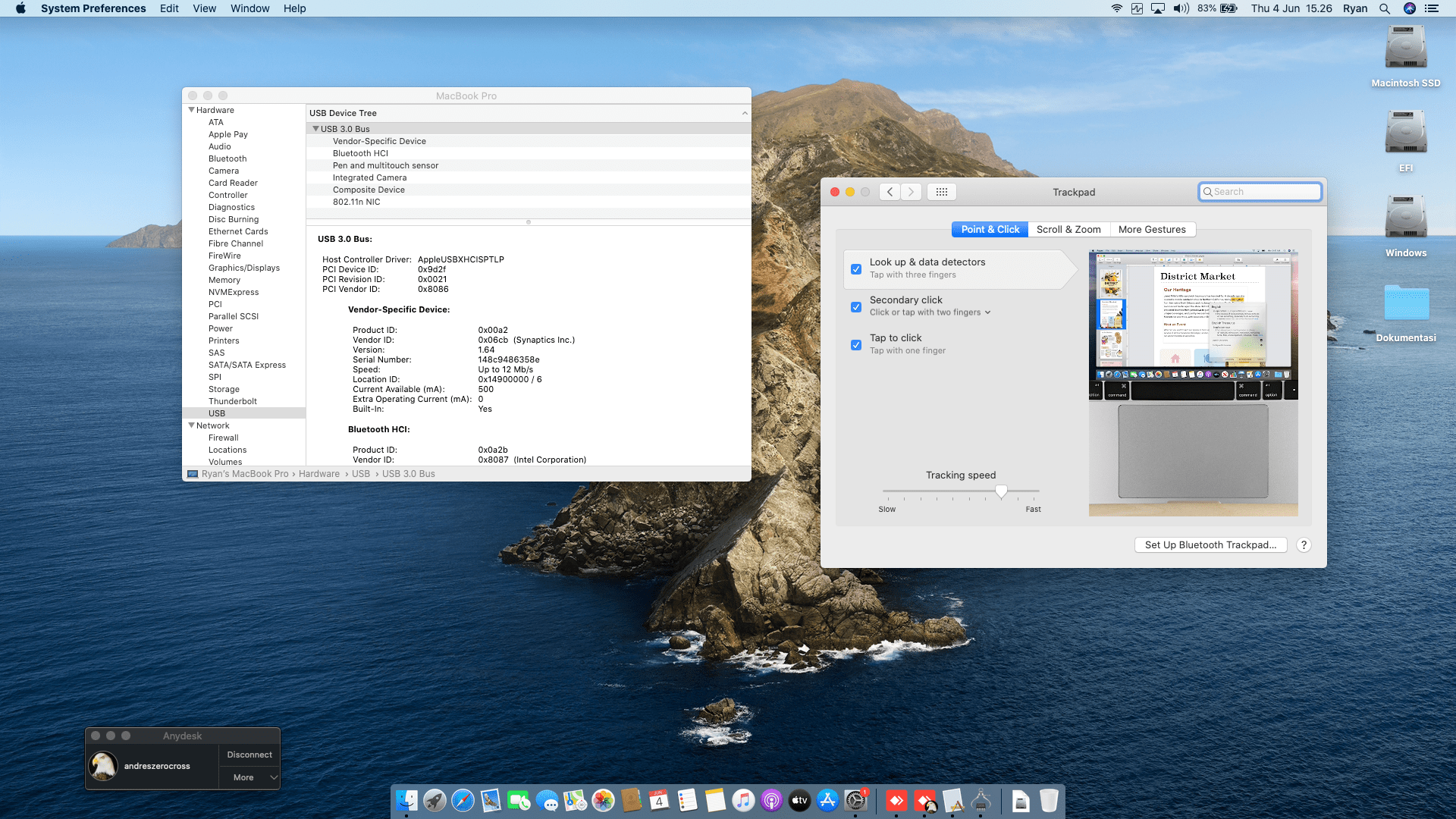
Task: Launch Launchpad from the dock
Action: 435,801
